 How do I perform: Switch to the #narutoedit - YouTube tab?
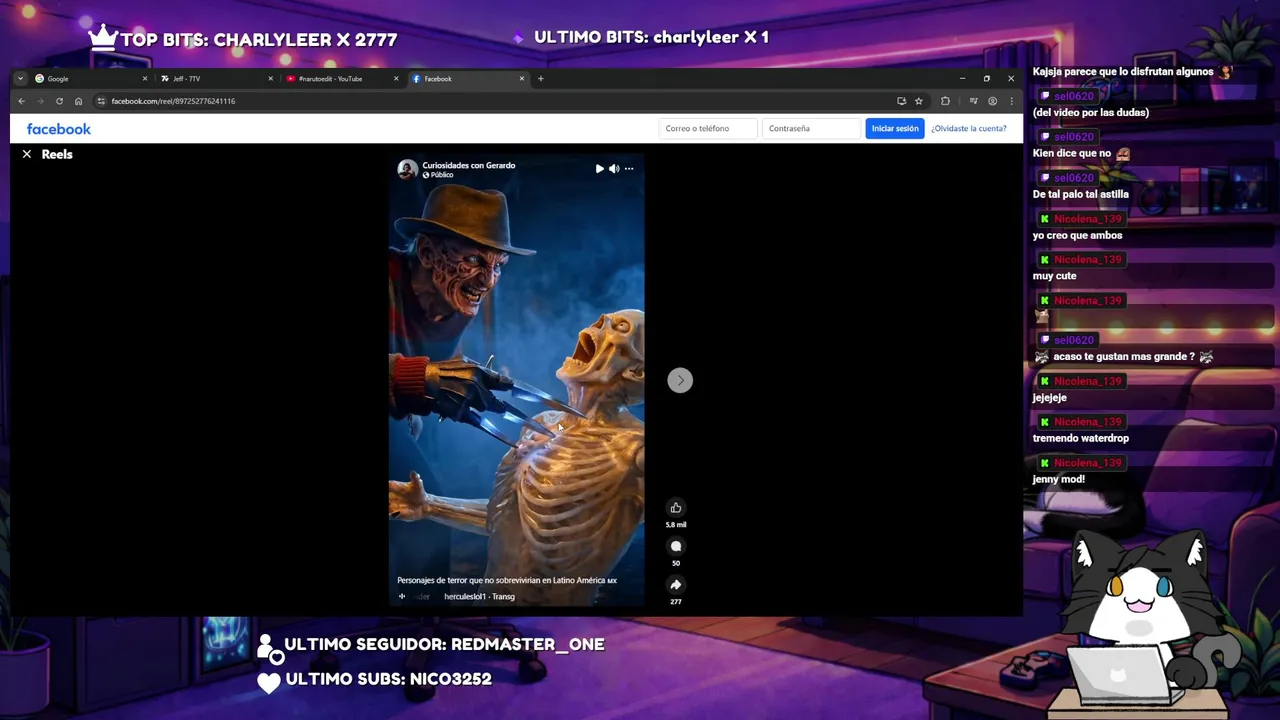click(x=340, y=79)
